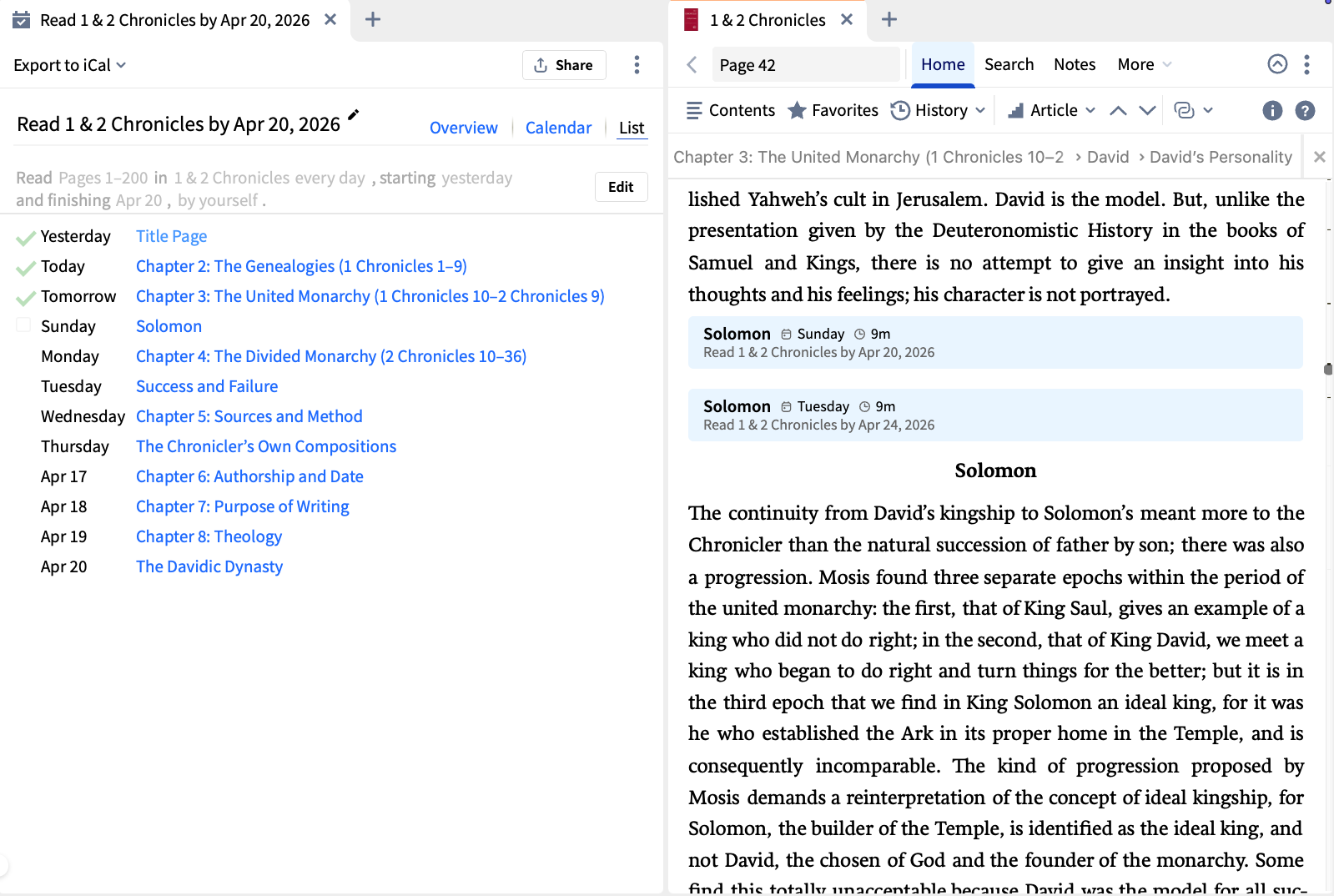Viewport: 1334px width, 896px height.
Task: Close the reading plan tab
Action: [x=330, y=19]
